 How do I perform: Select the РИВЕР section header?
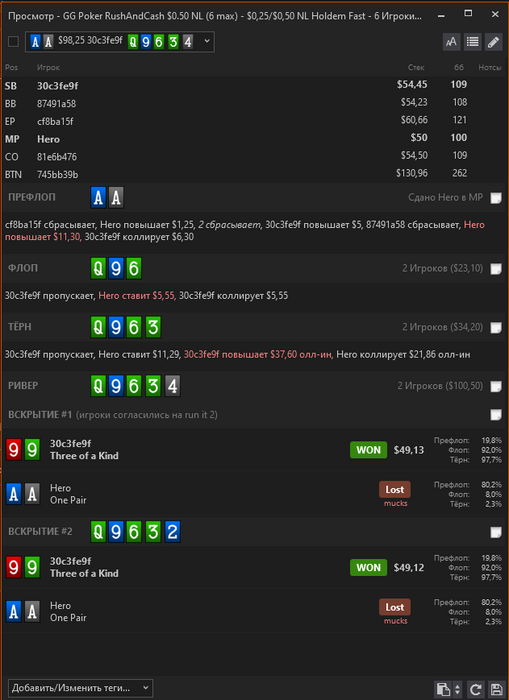pyautogui.click(x=23, y=385)
